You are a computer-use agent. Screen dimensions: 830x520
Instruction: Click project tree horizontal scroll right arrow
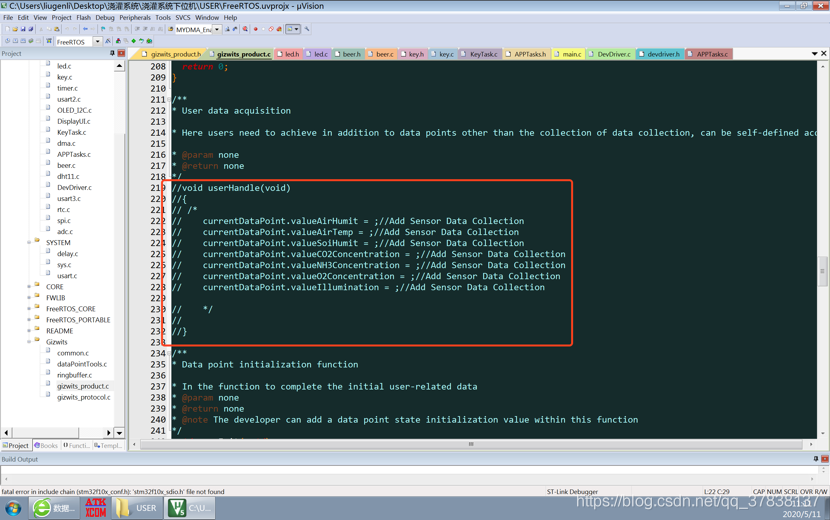tap(109, 433)
